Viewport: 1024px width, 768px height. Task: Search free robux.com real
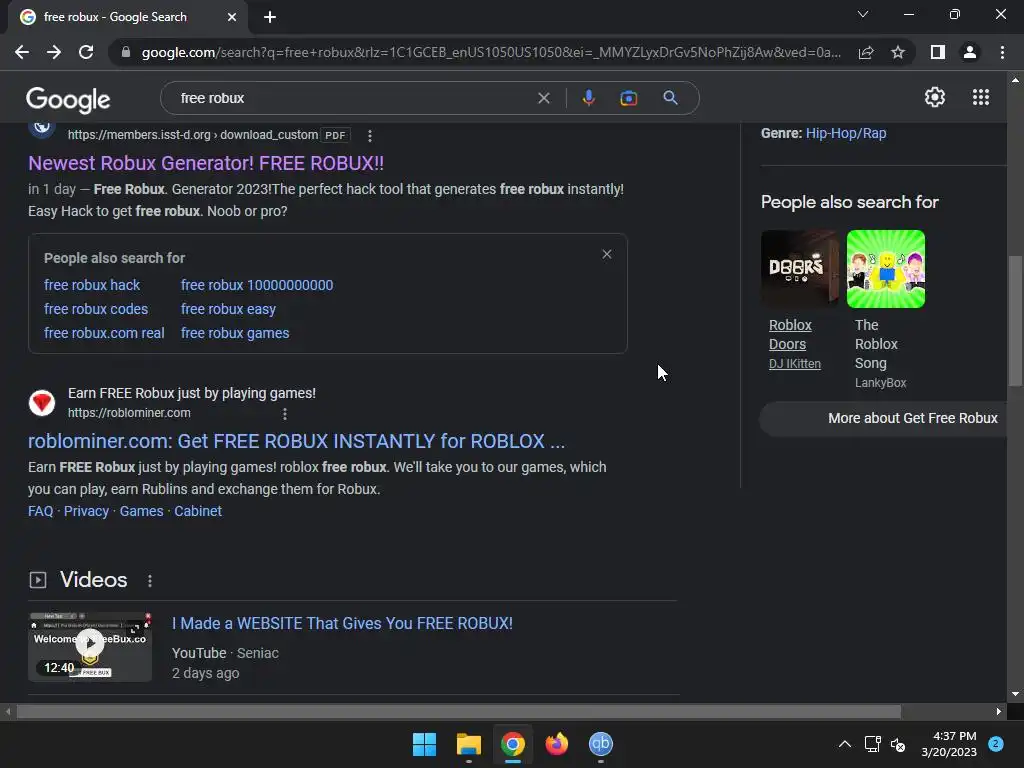pyautogui.click(x=104, y=333)
